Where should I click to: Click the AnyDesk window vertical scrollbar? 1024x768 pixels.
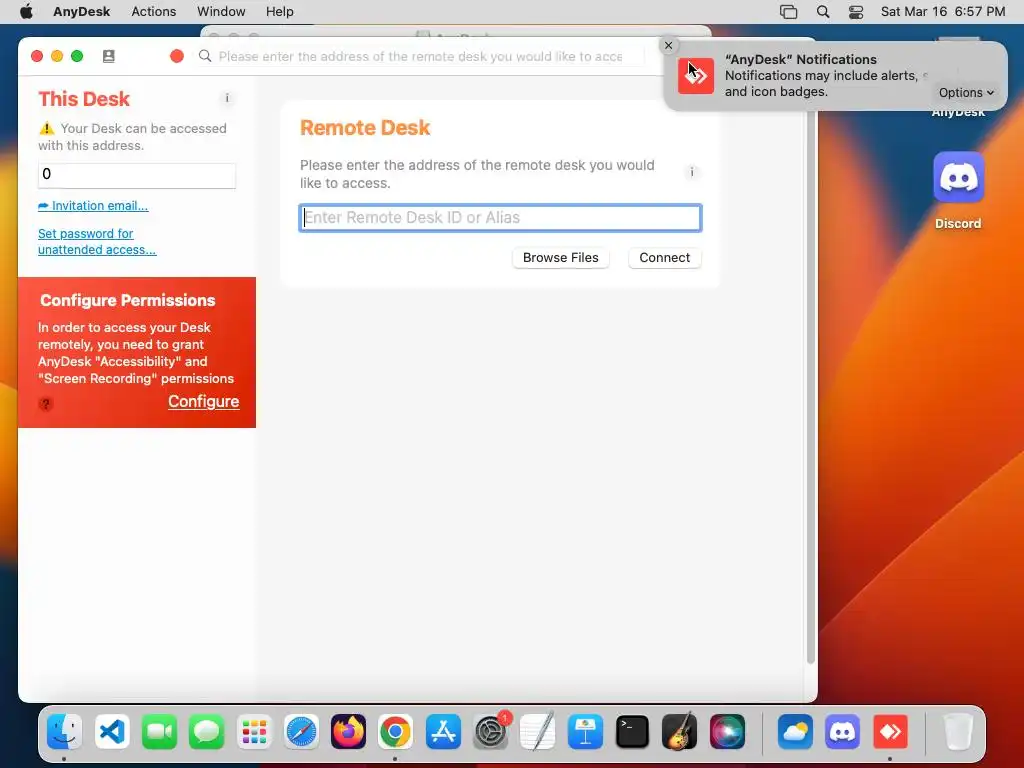pos(810,385)
